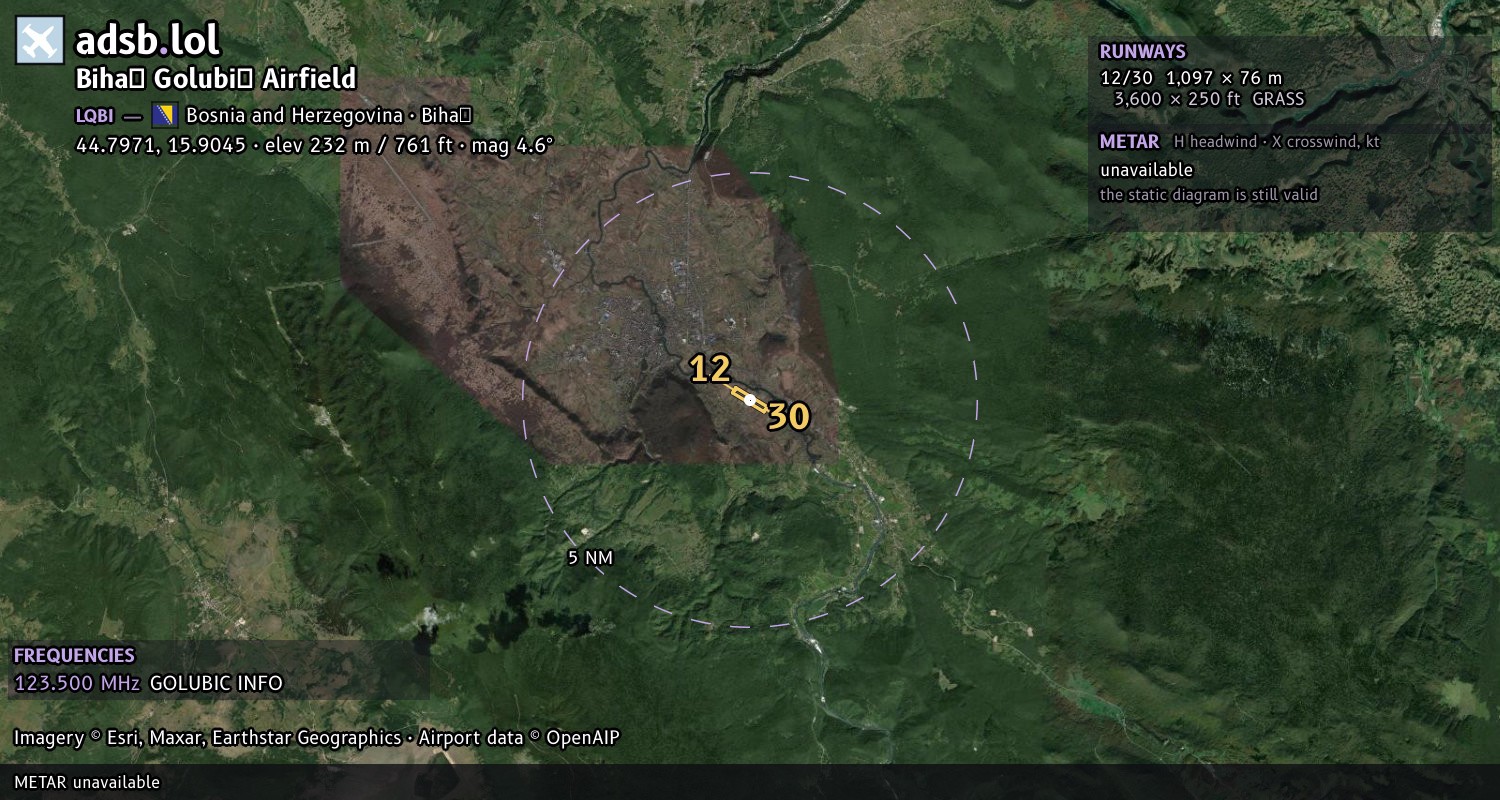Click the imagery attribution credit line
This screenshot has width=1500, height=800.
point(317,738)
